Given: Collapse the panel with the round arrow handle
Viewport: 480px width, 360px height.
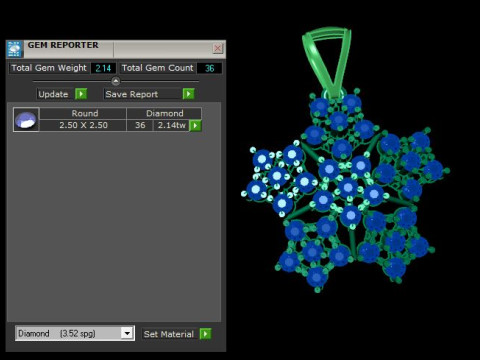Looking at the screenshot, I should 116,81.
